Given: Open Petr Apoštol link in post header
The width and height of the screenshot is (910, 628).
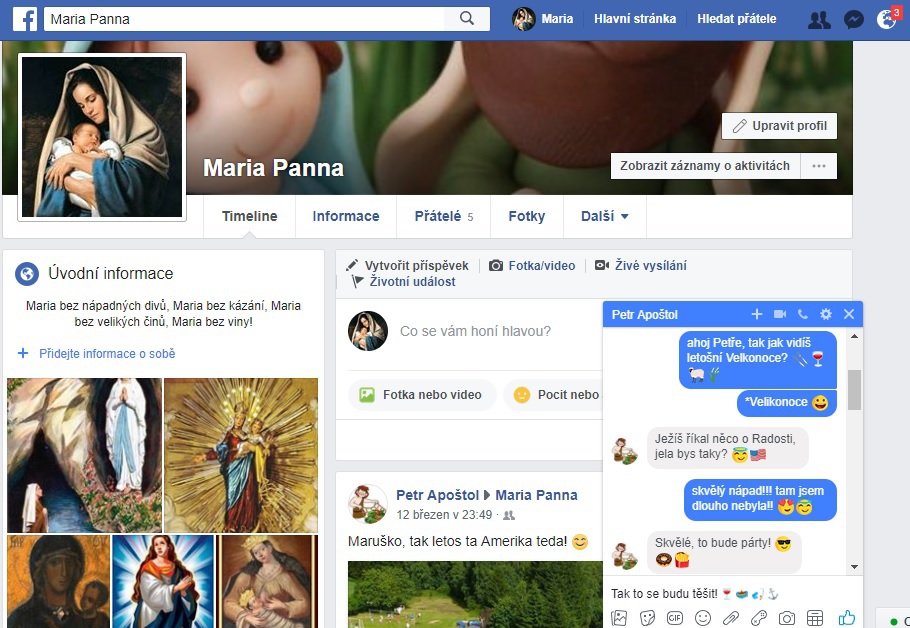Looking at the screenshot, I should point(438,495).
